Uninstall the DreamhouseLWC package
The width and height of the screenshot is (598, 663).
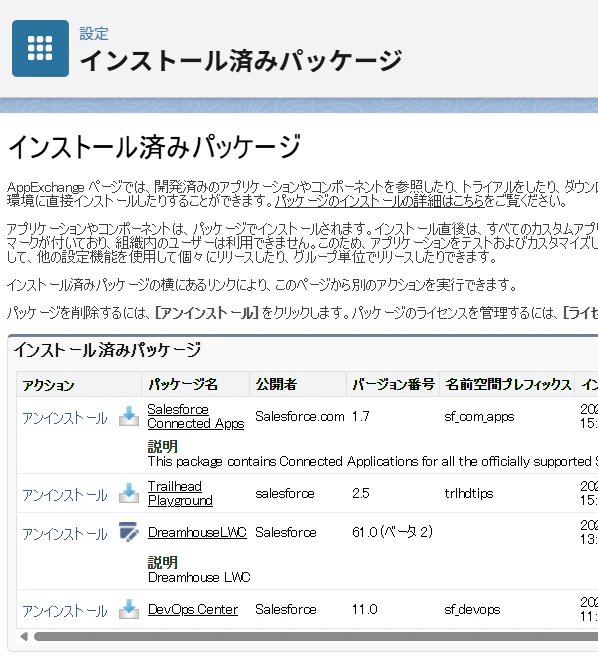coord(65,534)
